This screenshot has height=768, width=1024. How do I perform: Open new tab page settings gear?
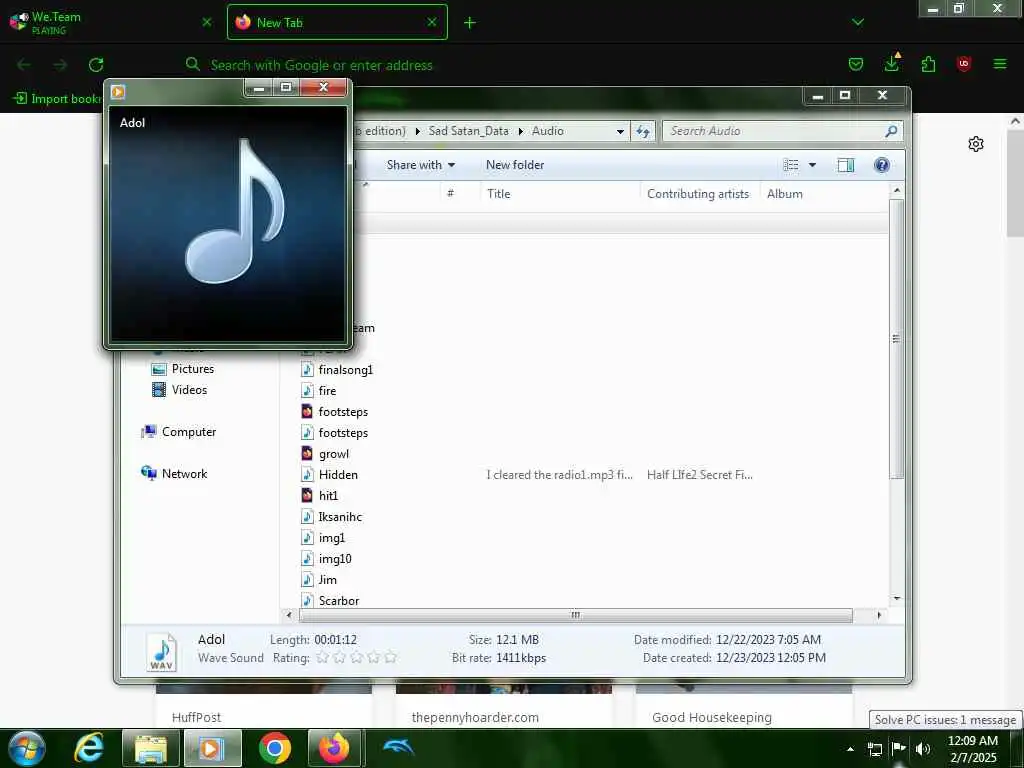[976, 144]
